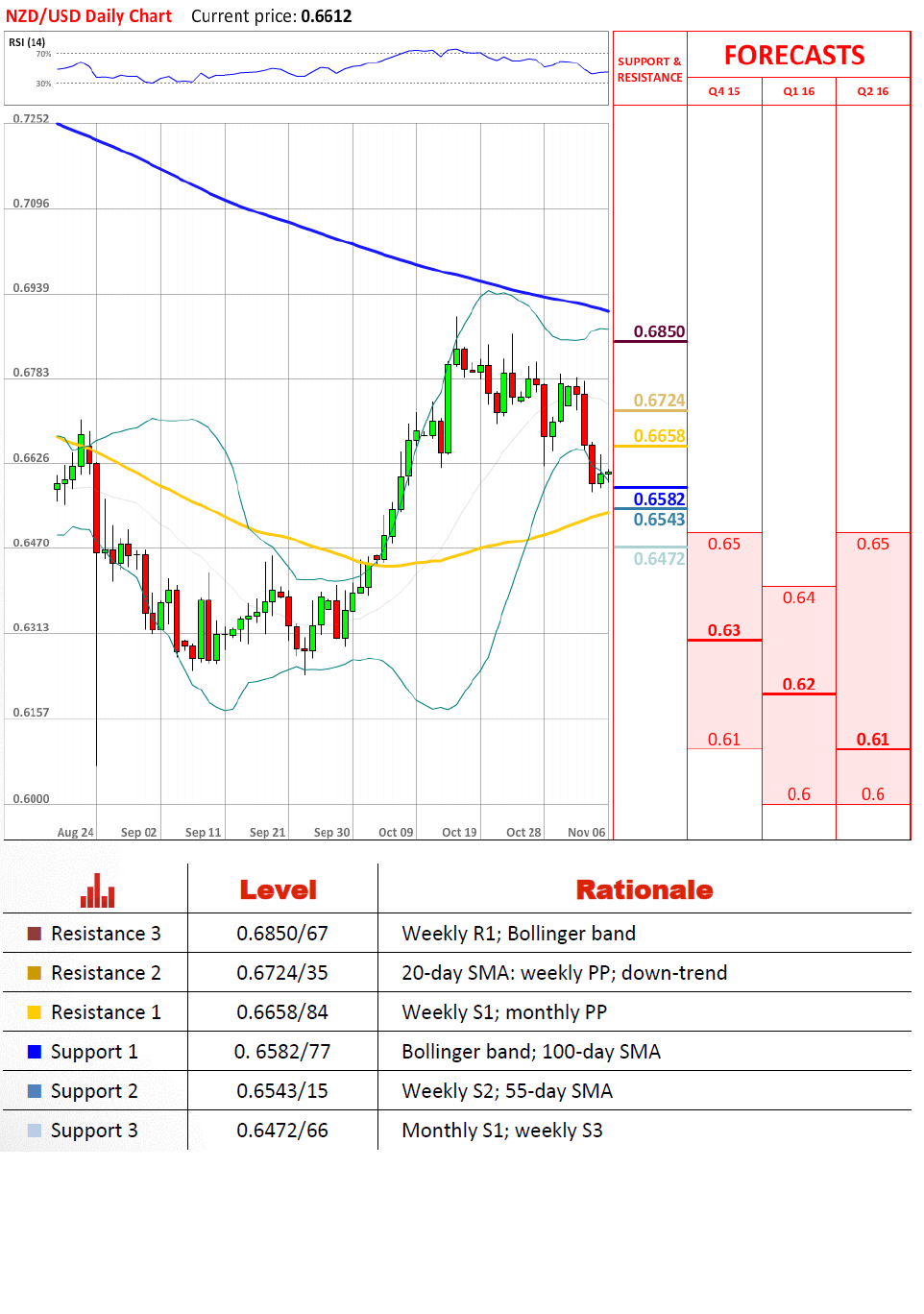Click the Nov 06 date axis label
This screenshot has height=1314, width=924.
tap(587, 833)
